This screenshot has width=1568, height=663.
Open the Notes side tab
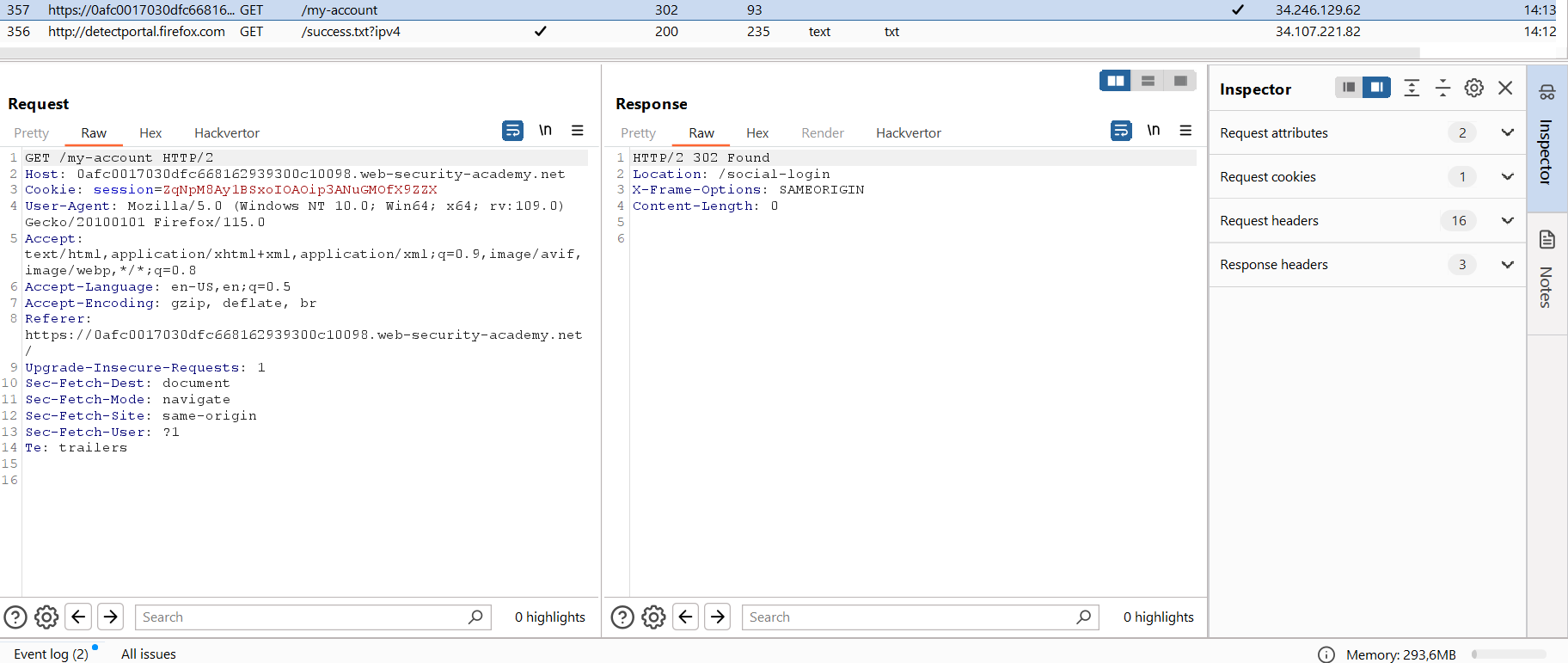(x=1547, y=273)
